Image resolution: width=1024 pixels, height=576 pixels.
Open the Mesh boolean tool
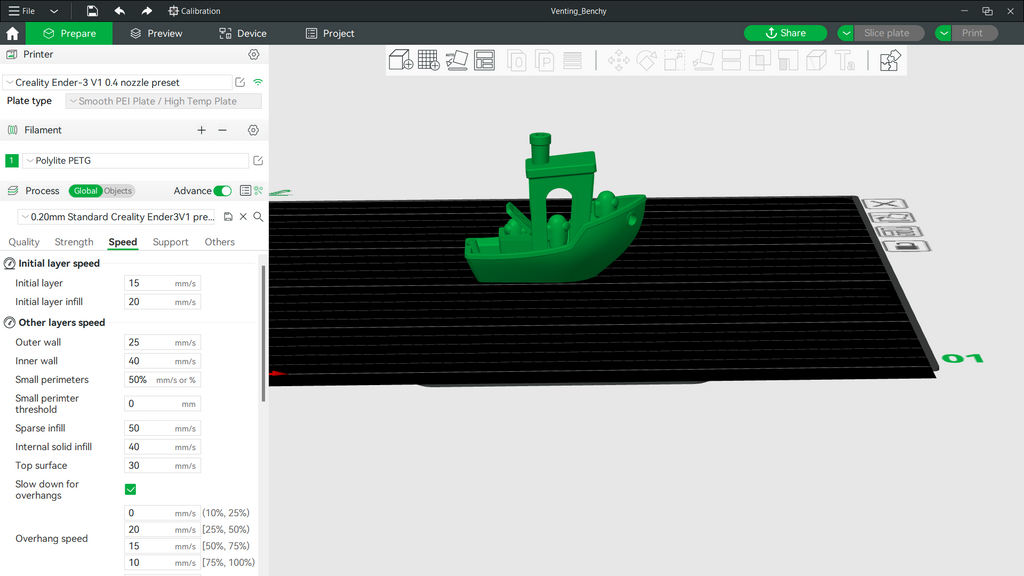click(760, 61)
